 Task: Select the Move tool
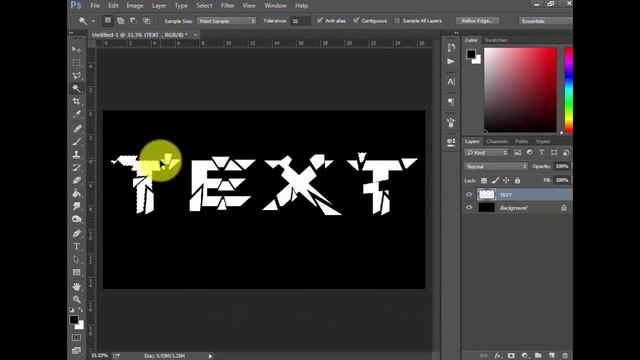click(76, 49)
